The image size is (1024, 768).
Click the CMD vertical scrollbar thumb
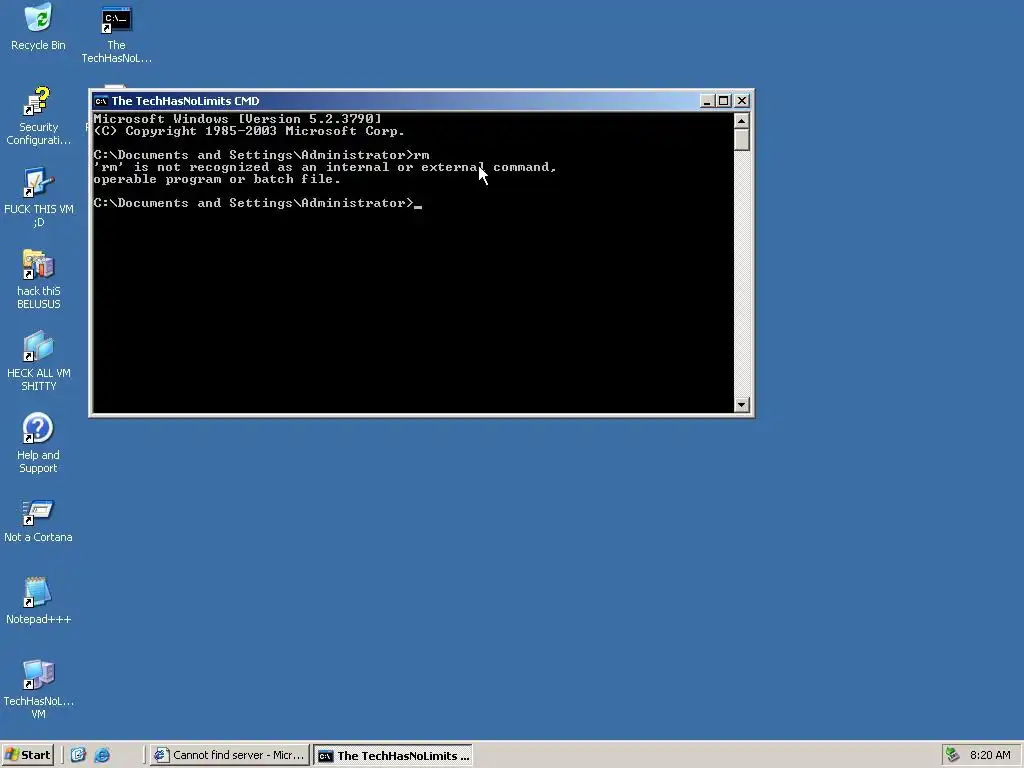741,140
